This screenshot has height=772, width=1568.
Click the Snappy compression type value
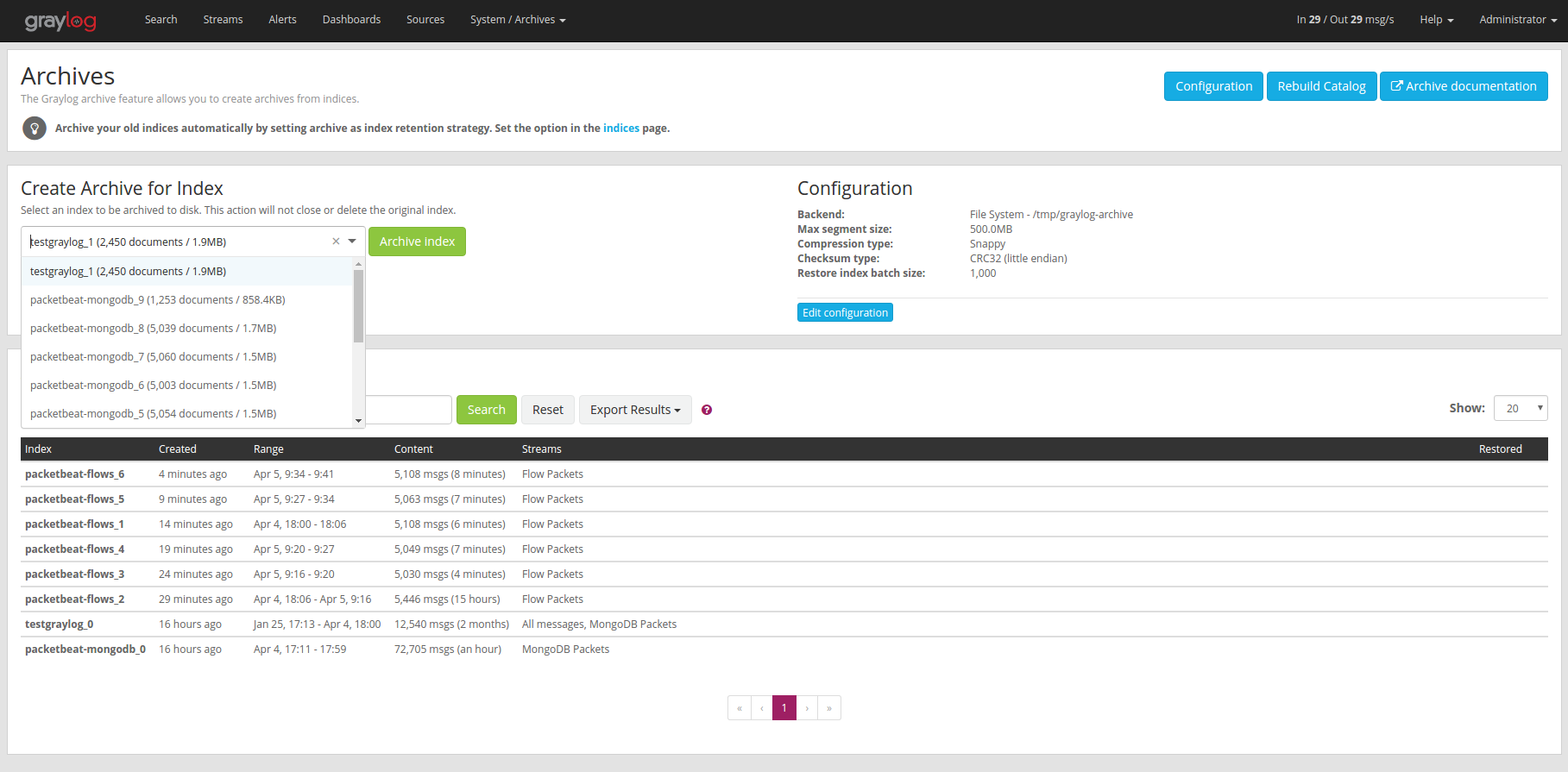pos(987,244)
